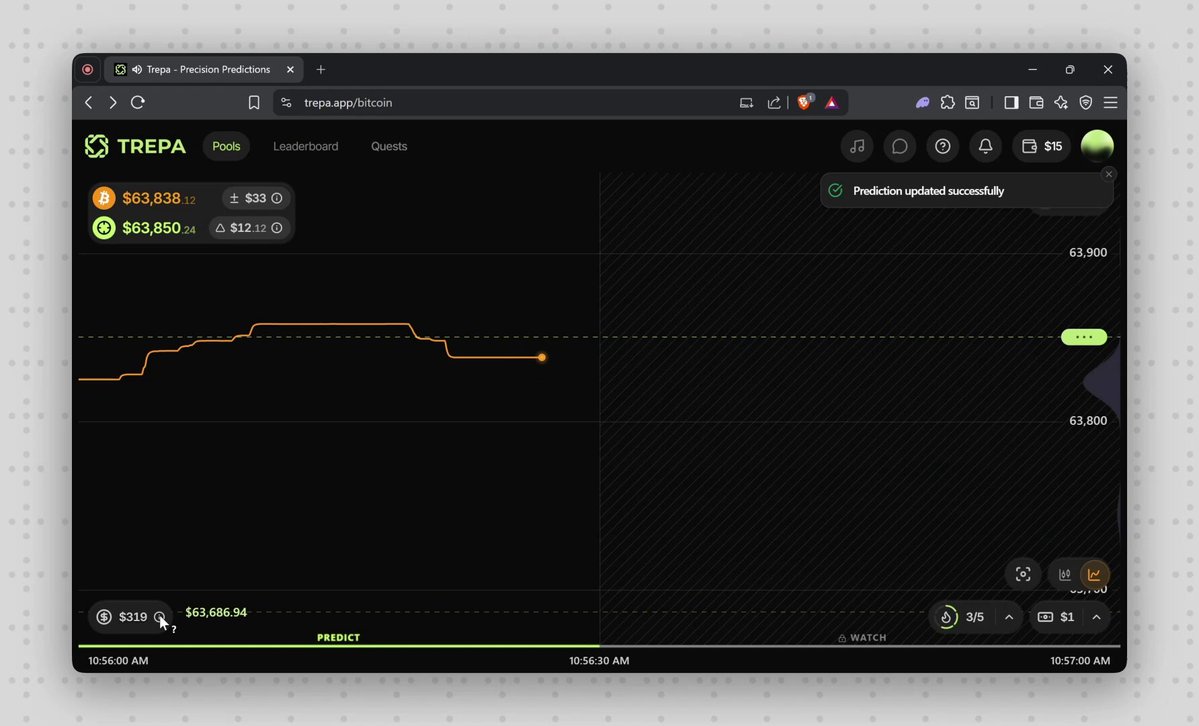This screenshot has width=1199, height=726.
Task: Open the notifications bell
Action: [985, 146]
